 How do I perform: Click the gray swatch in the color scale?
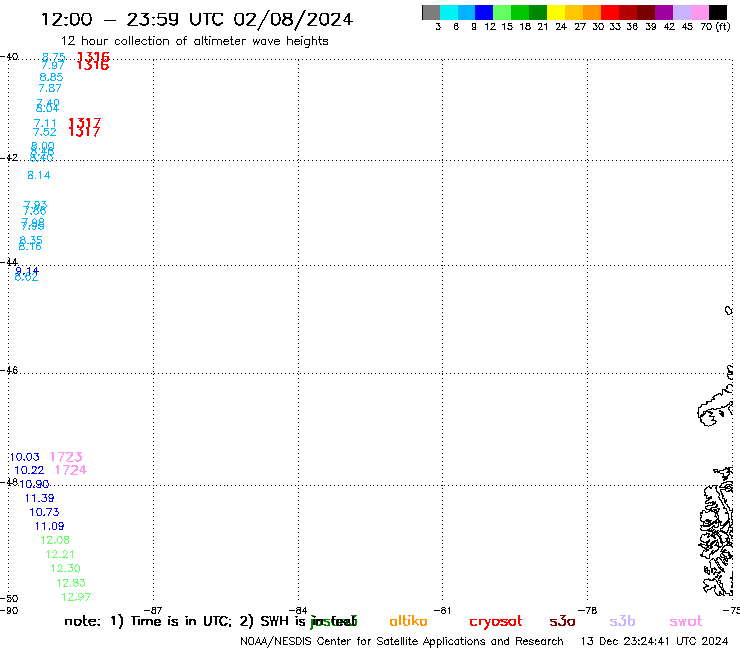(431, 12)
